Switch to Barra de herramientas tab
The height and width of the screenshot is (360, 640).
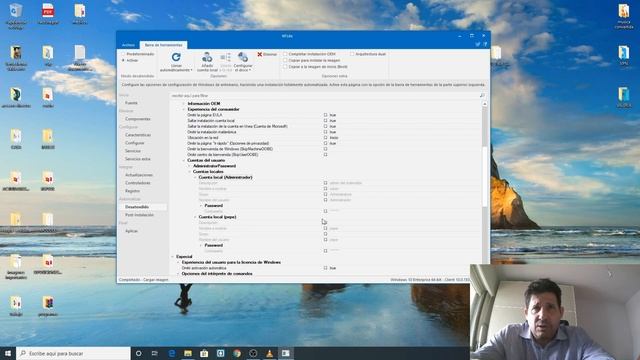[163, 45]
